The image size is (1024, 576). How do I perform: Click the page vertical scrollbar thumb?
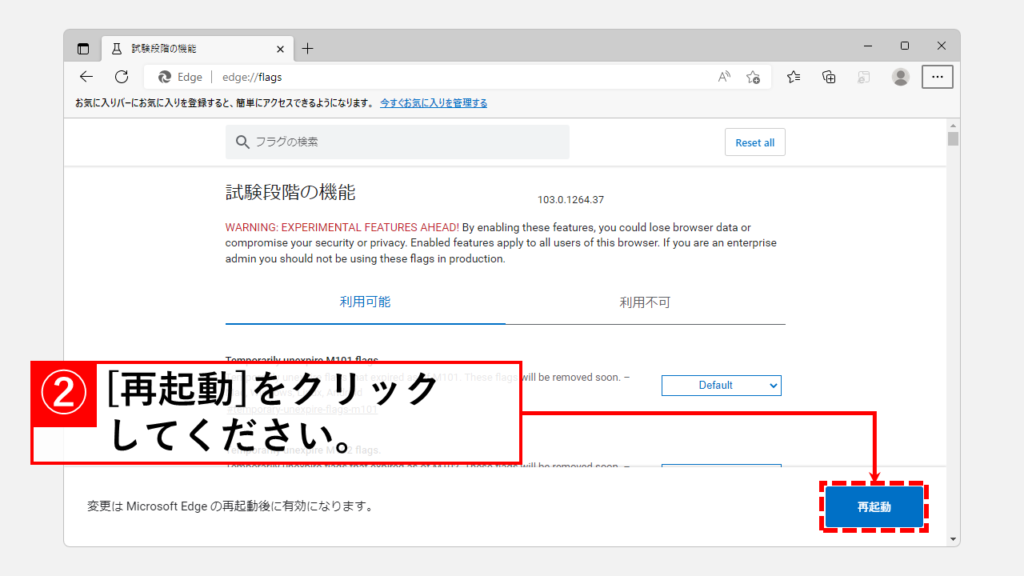(x=953, y=139)
